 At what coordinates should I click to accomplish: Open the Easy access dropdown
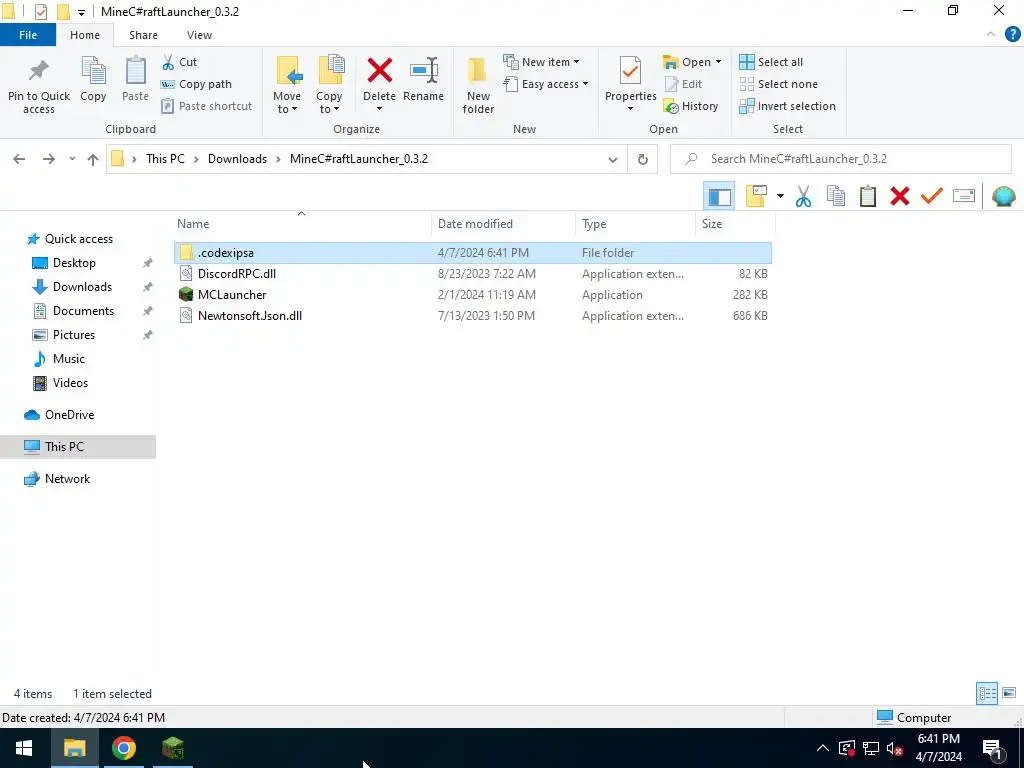coord(546,84)
